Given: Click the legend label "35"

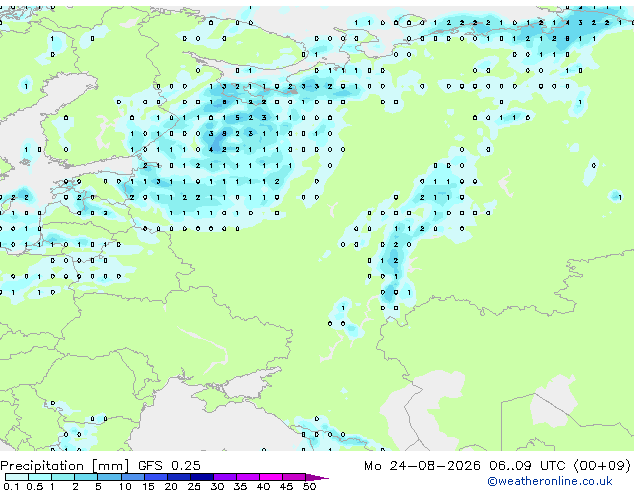Looking at the screenshot, I should 240,486.
